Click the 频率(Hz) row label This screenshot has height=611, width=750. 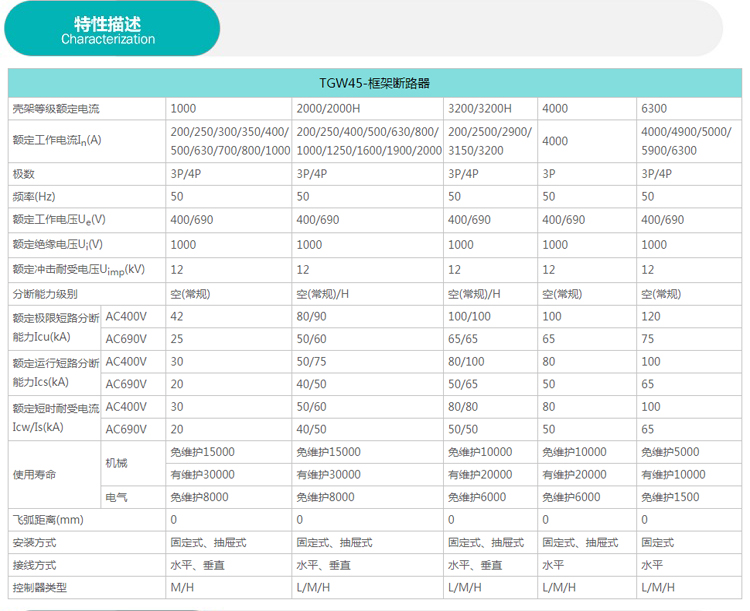point(34,197)
